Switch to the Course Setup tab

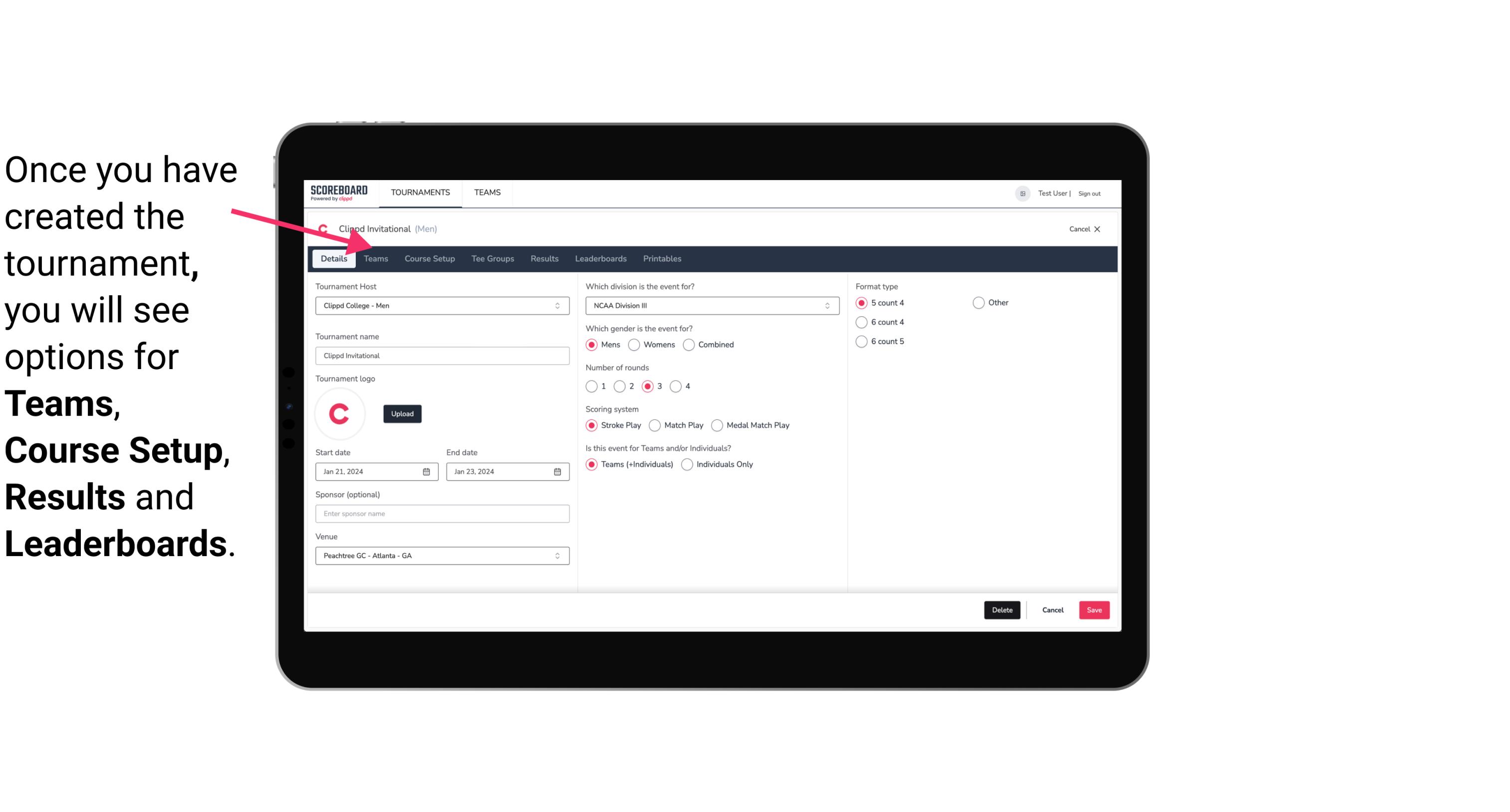pos(429,258)
